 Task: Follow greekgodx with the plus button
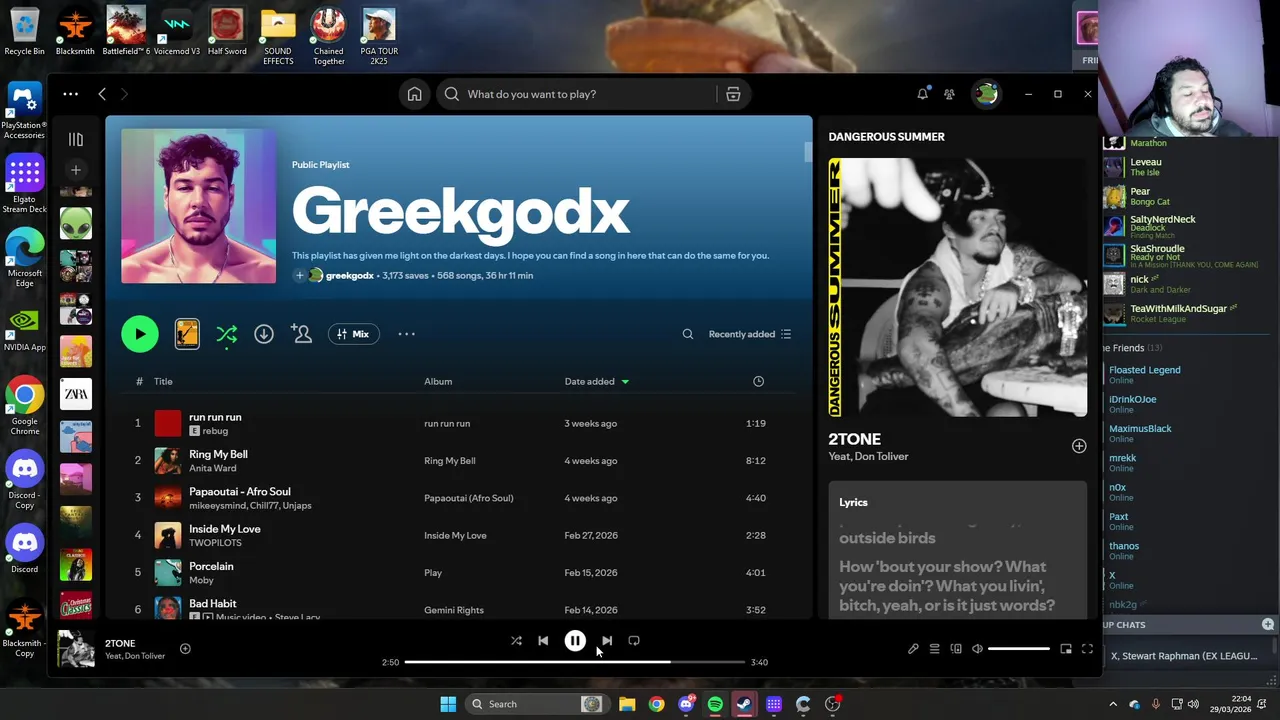point(299,275)
